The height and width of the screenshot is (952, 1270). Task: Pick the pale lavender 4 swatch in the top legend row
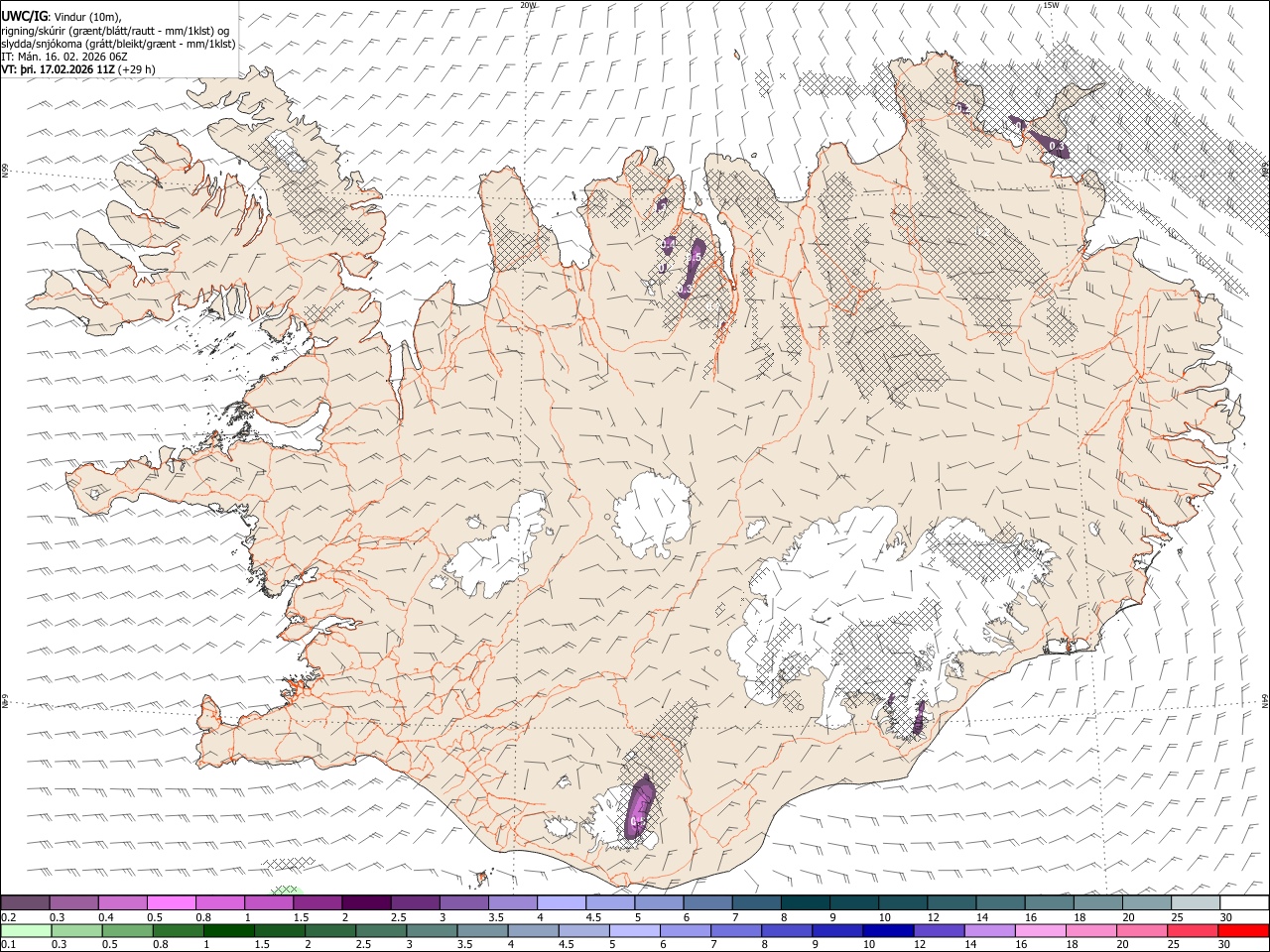tap(560, 902)
